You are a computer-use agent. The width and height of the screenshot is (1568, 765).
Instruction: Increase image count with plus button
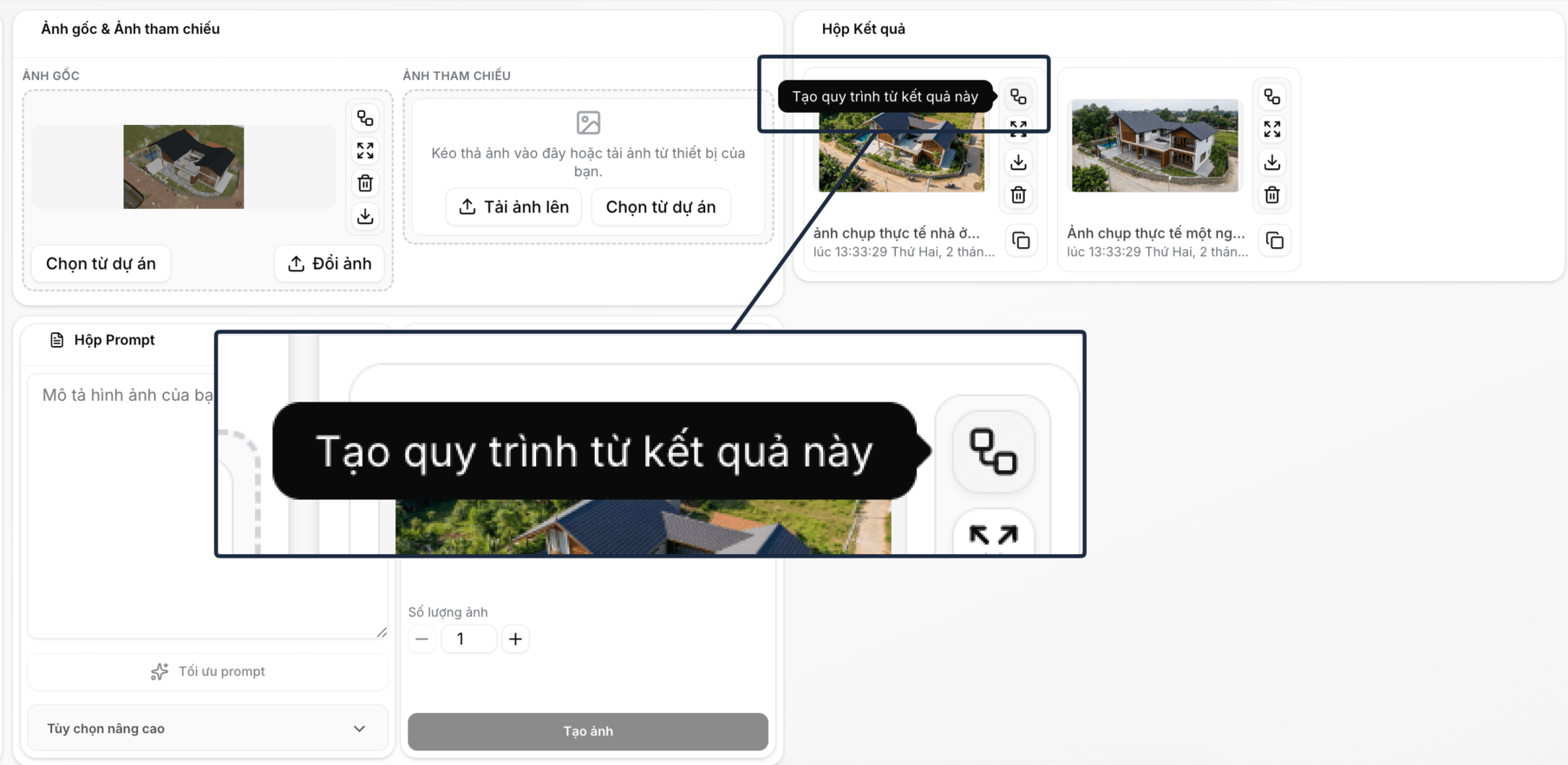[515, 639]
